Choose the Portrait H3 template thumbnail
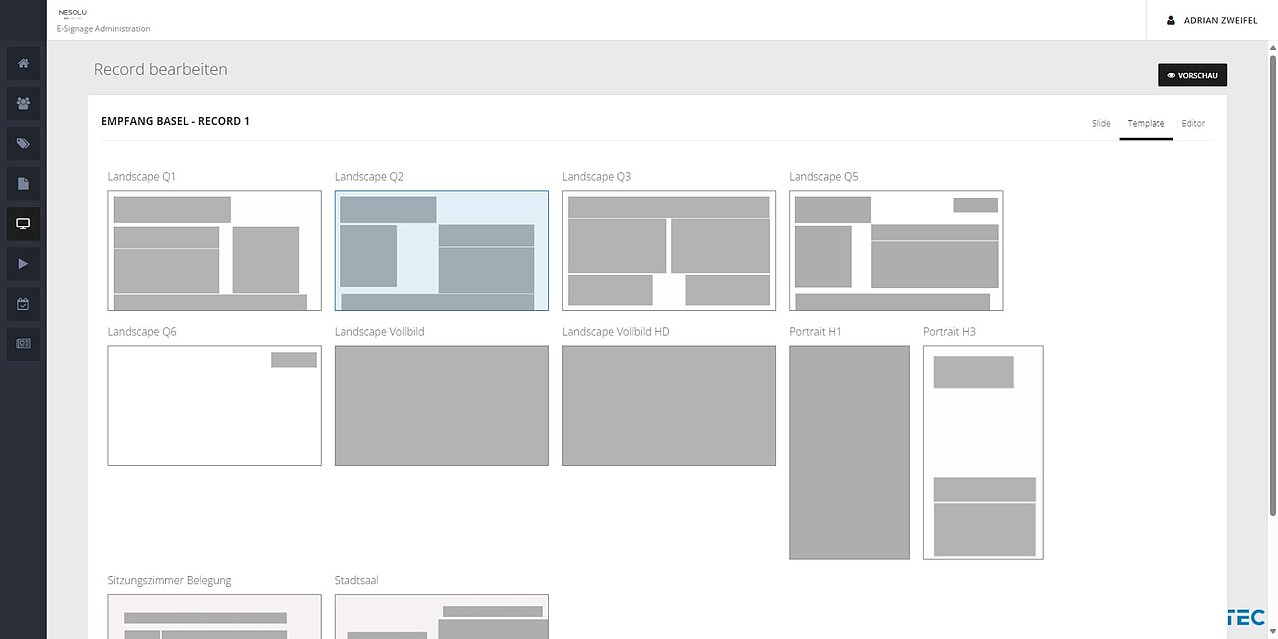Viewport: 1278px width, 639px height. (x=983, y=452)
